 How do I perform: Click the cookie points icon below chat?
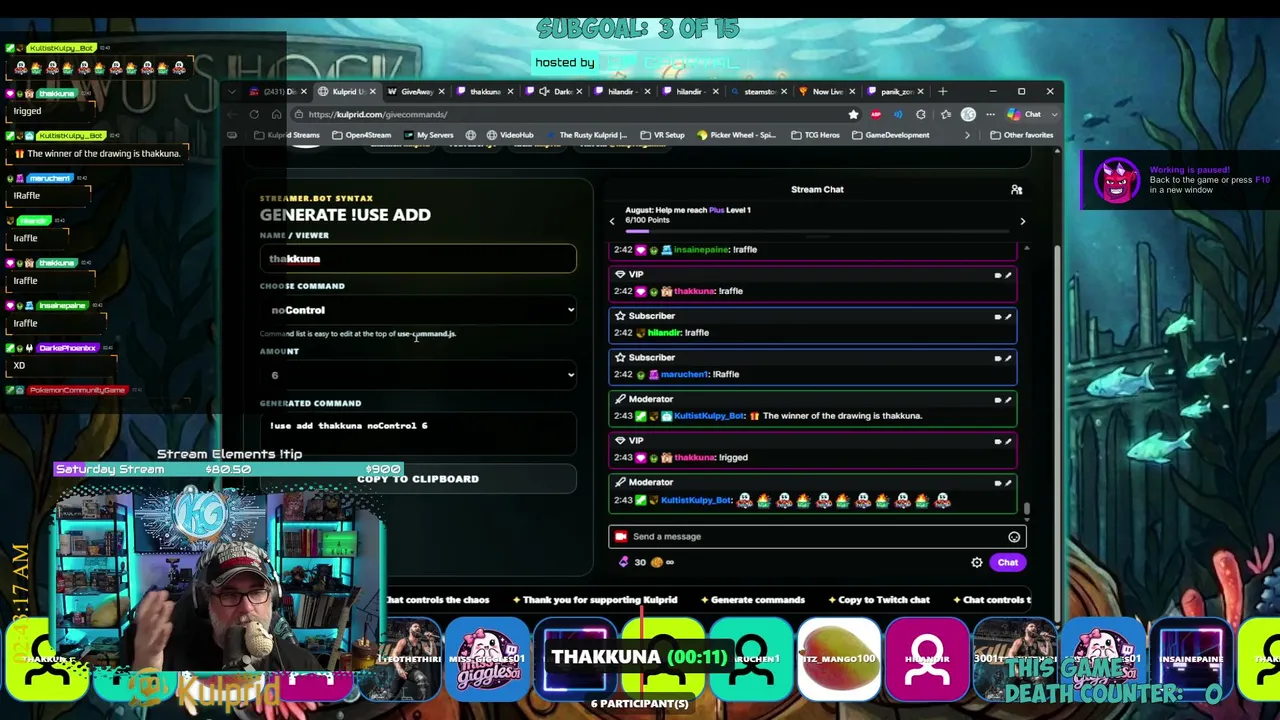coord(656,562)
